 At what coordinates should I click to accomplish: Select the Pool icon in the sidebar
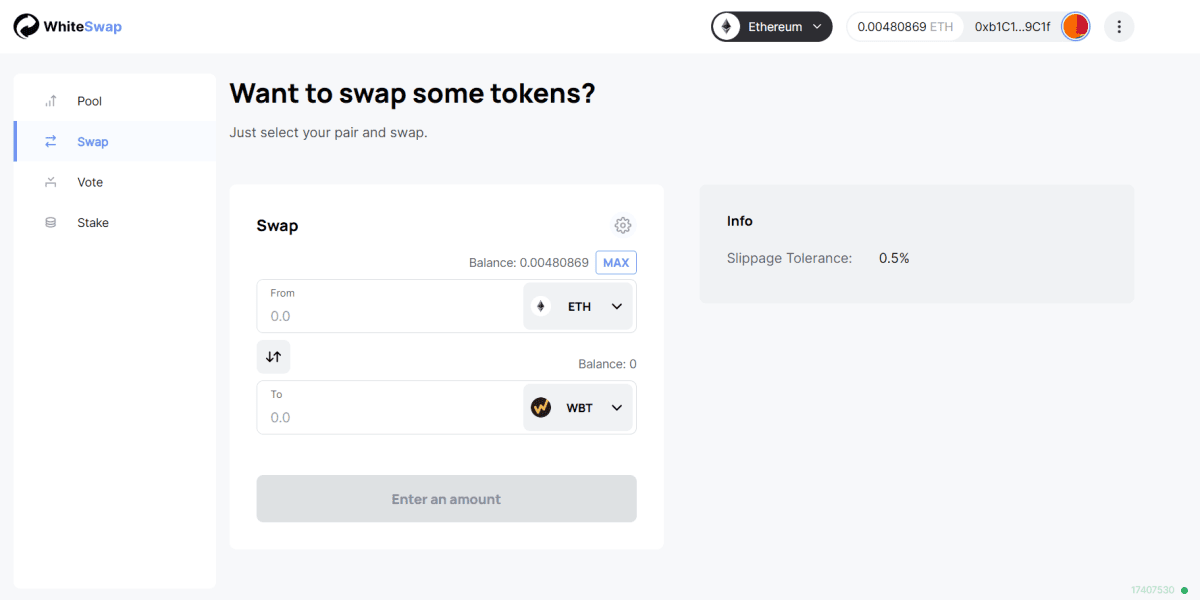[x=50, y=100]
